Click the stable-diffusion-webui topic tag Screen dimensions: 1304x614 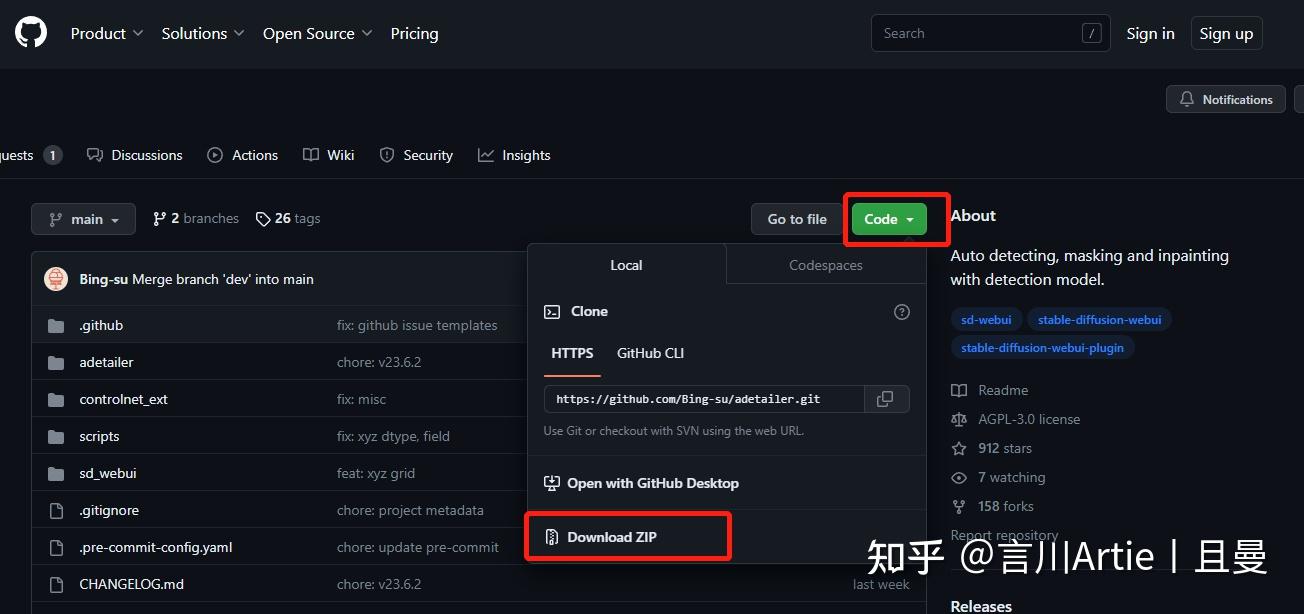point(1099,320)
